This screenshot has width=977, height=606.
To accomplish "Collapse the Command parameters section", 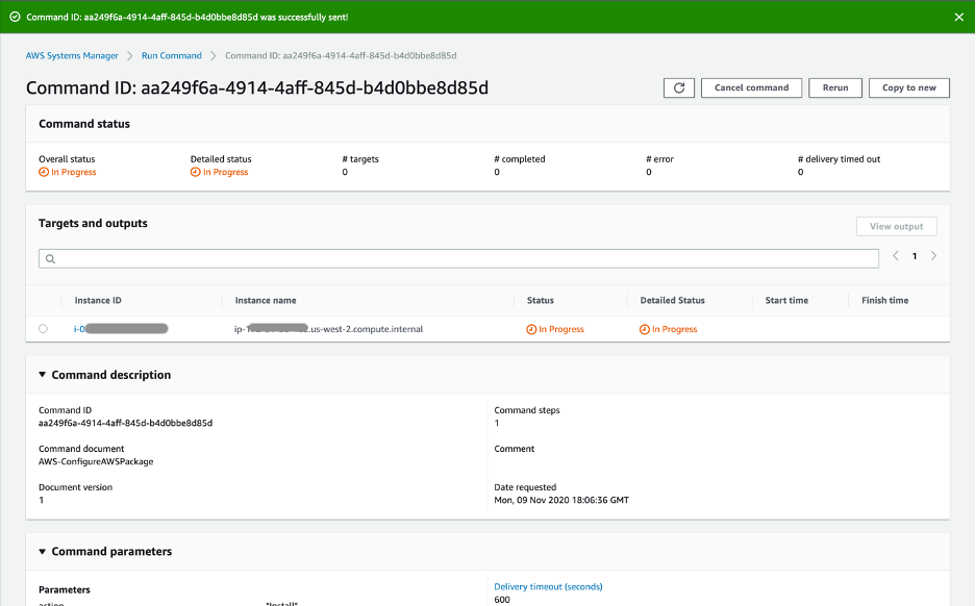I will [x=40, y=551].
